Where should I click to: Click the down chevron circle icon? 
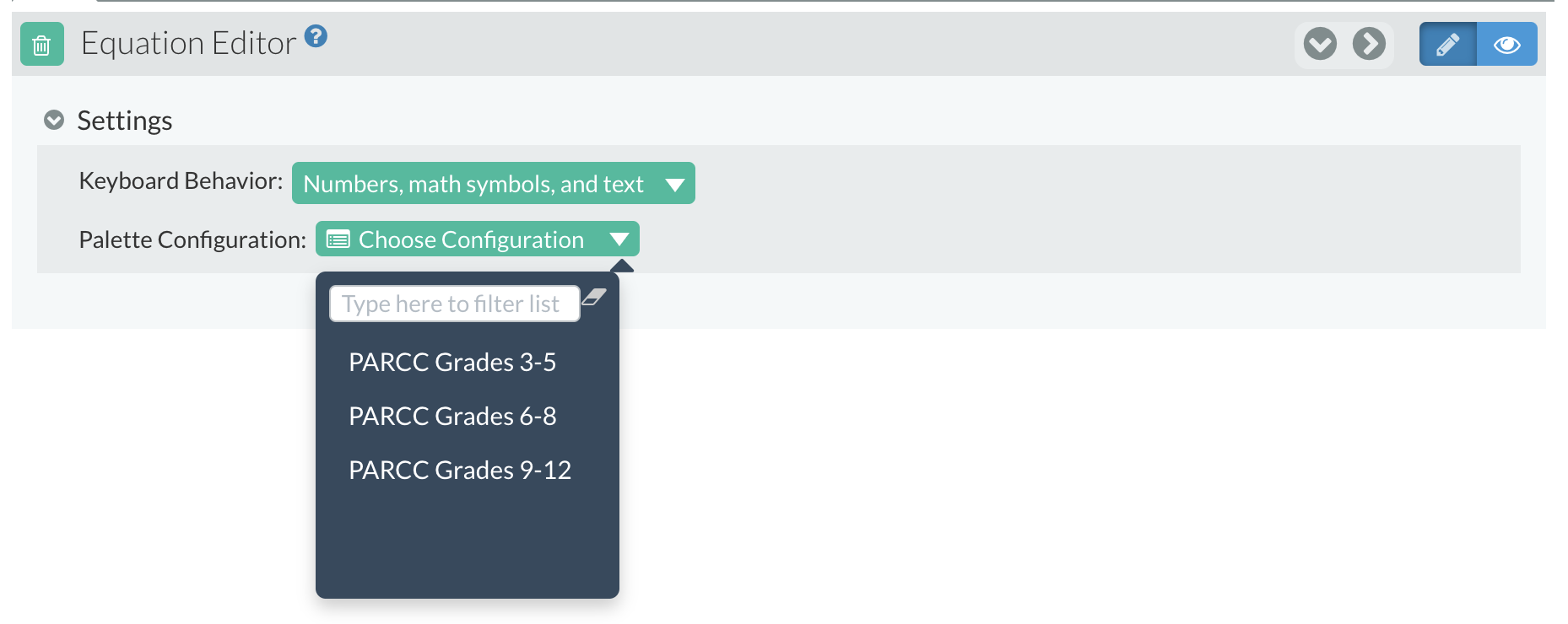tap(1320, 44)
